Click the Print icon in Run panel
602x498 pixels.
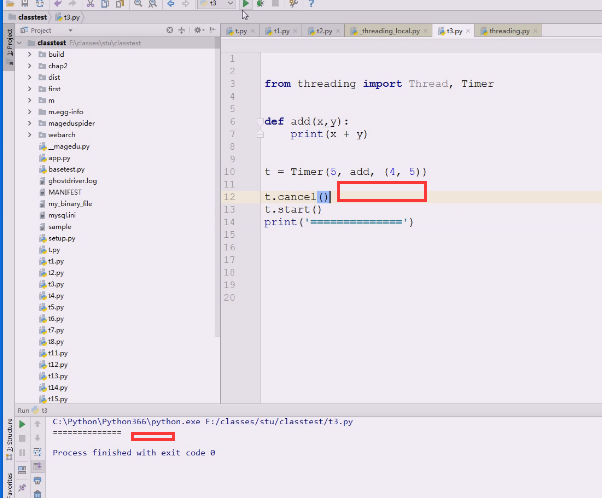pos(37,481)
